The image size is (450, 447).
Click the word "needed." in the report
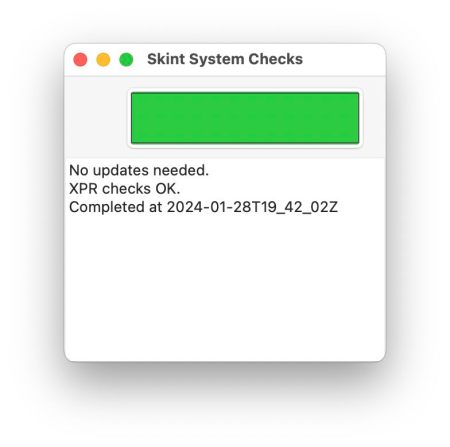(181, 170)
